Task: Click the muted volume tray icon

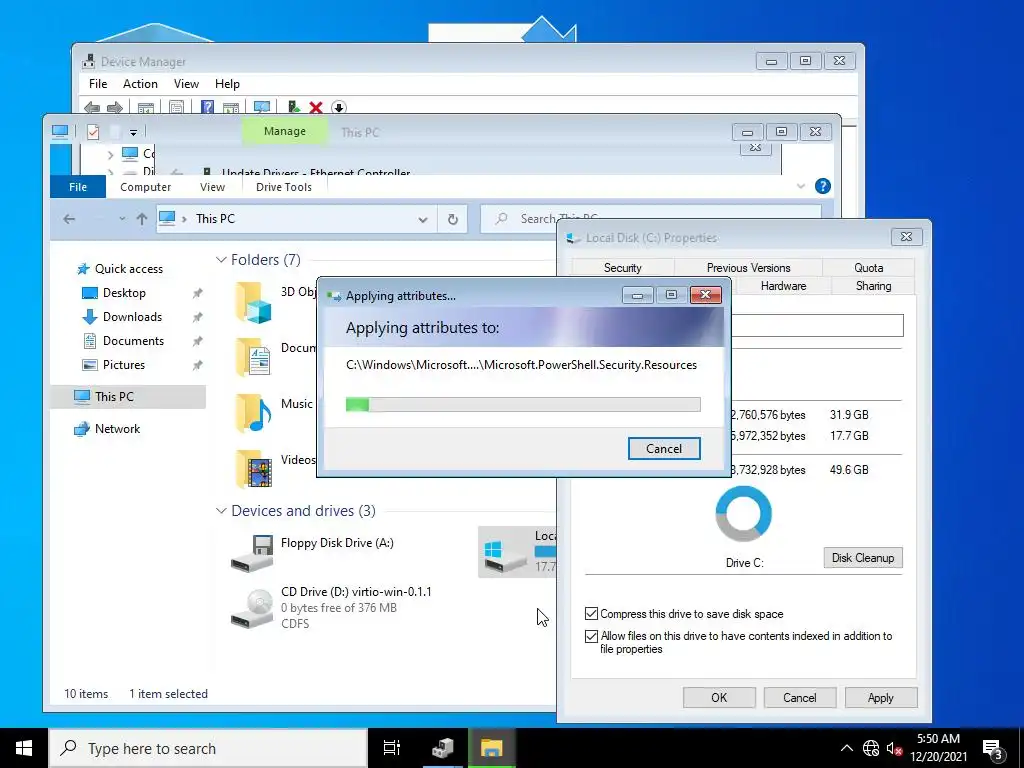Action: point(893,748)
